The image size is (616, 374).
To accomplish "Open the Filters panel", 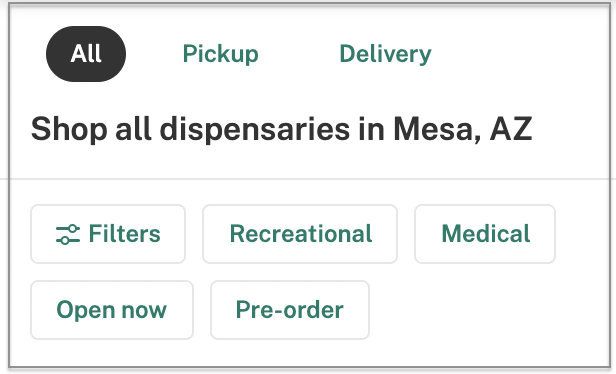I will point(108,234).
